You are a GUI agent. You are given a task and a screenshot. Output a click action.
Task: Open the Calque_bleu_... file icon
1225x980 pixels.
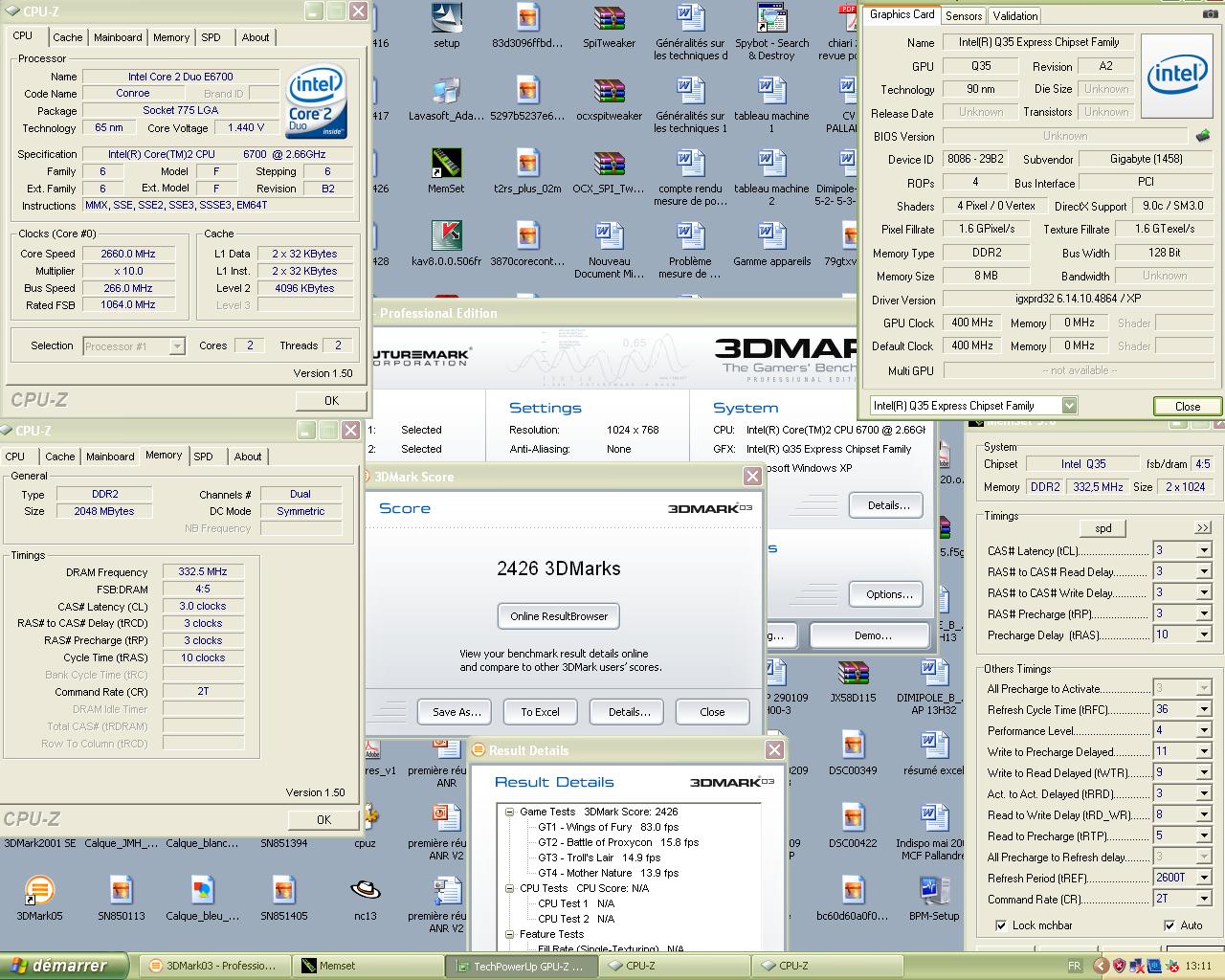click(x=202, y=891)
